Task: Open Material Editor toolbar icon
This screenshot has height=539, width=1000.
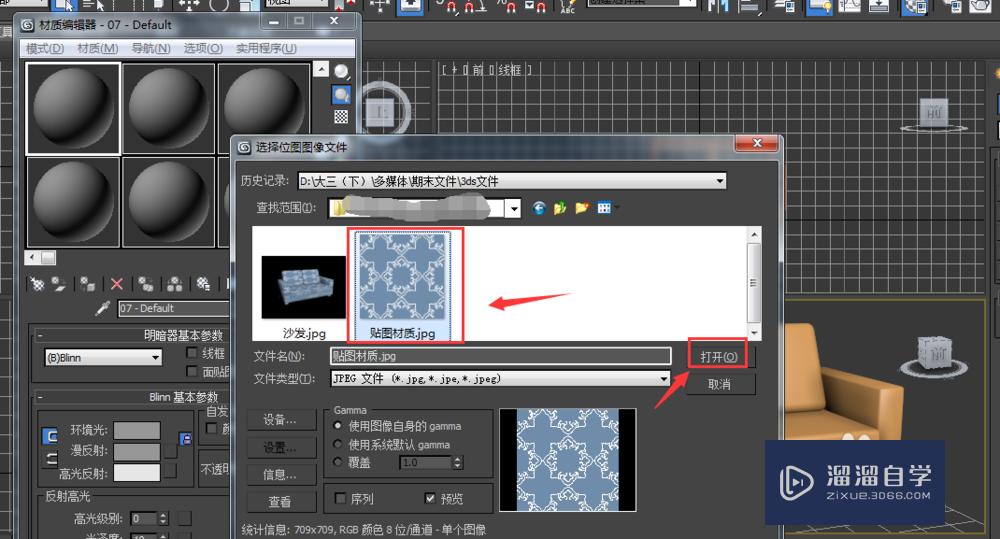Action: tap(915, 6)
